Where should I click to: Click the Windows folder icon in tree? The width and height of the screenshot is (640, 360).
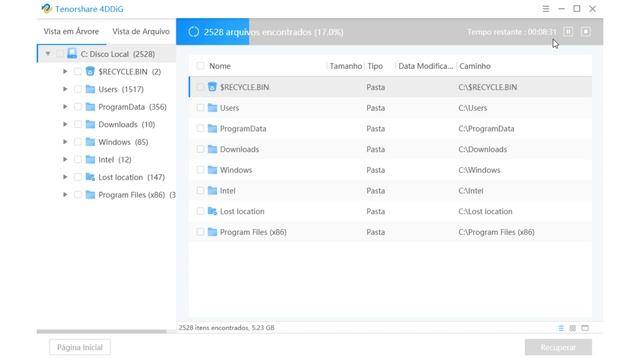click(90, 142)
